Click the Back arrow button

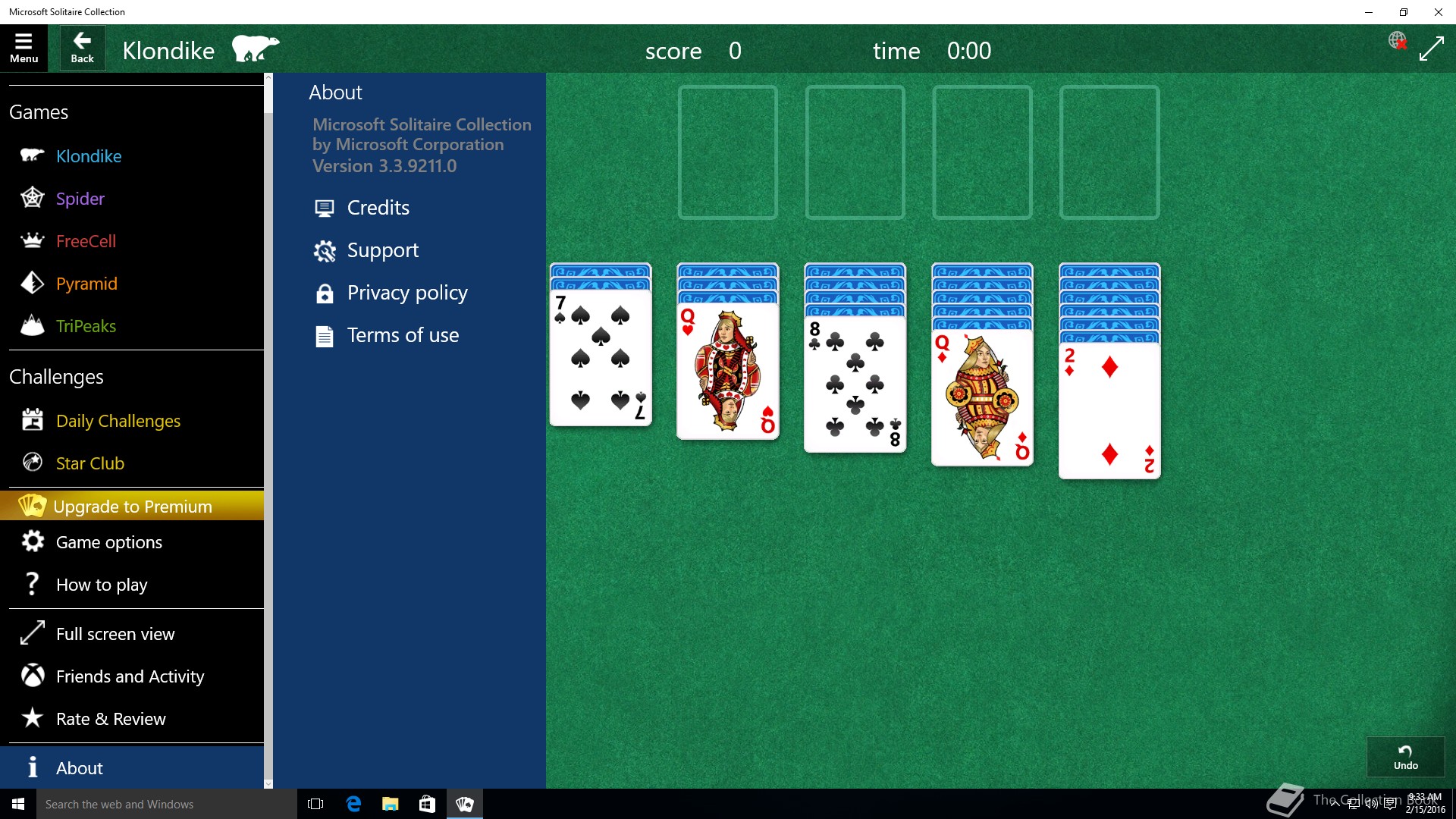[x=82, y=49]
